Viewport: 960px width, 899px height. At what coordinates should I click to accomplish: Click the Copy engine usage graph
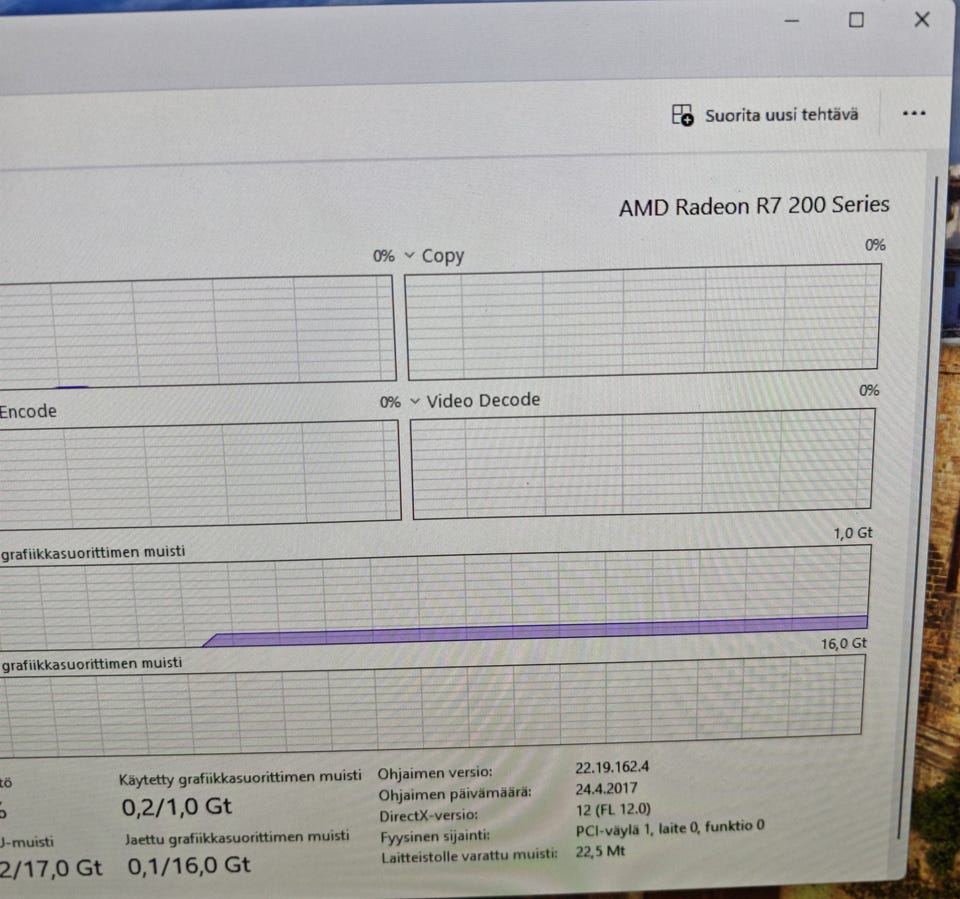tap(642, 322)
